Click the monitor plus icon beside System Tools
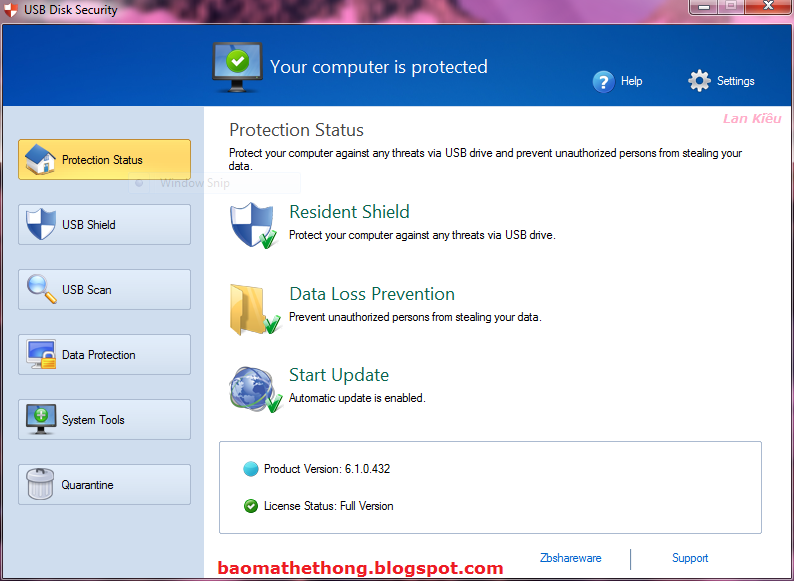Screen dimensions: 794x581 click(41, 419)
